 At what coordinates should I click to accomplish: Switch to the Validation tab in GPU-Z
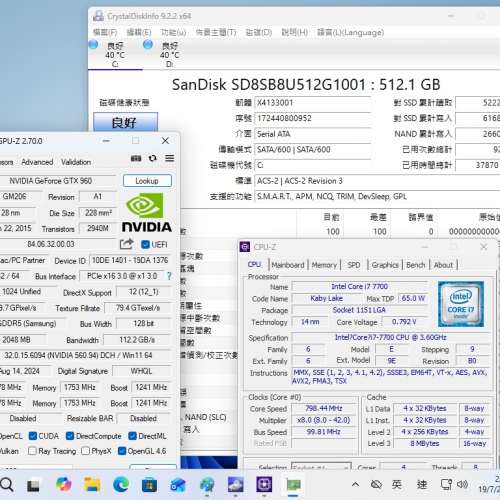point(76,162)
